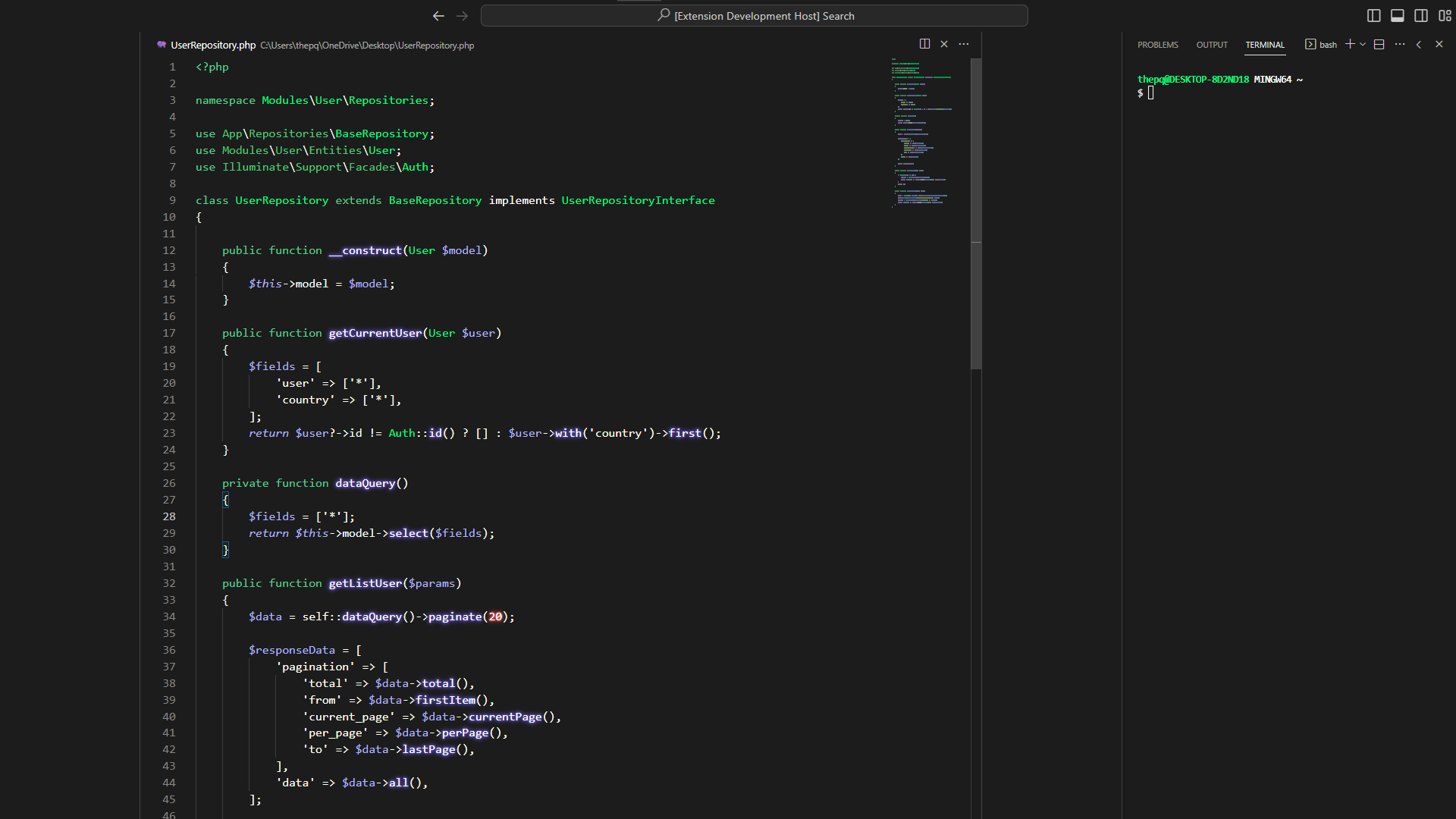Image resolution: width=1456 pixels, height=819 pixels.
Task: Split the terminal
Action: (1379, 44)
